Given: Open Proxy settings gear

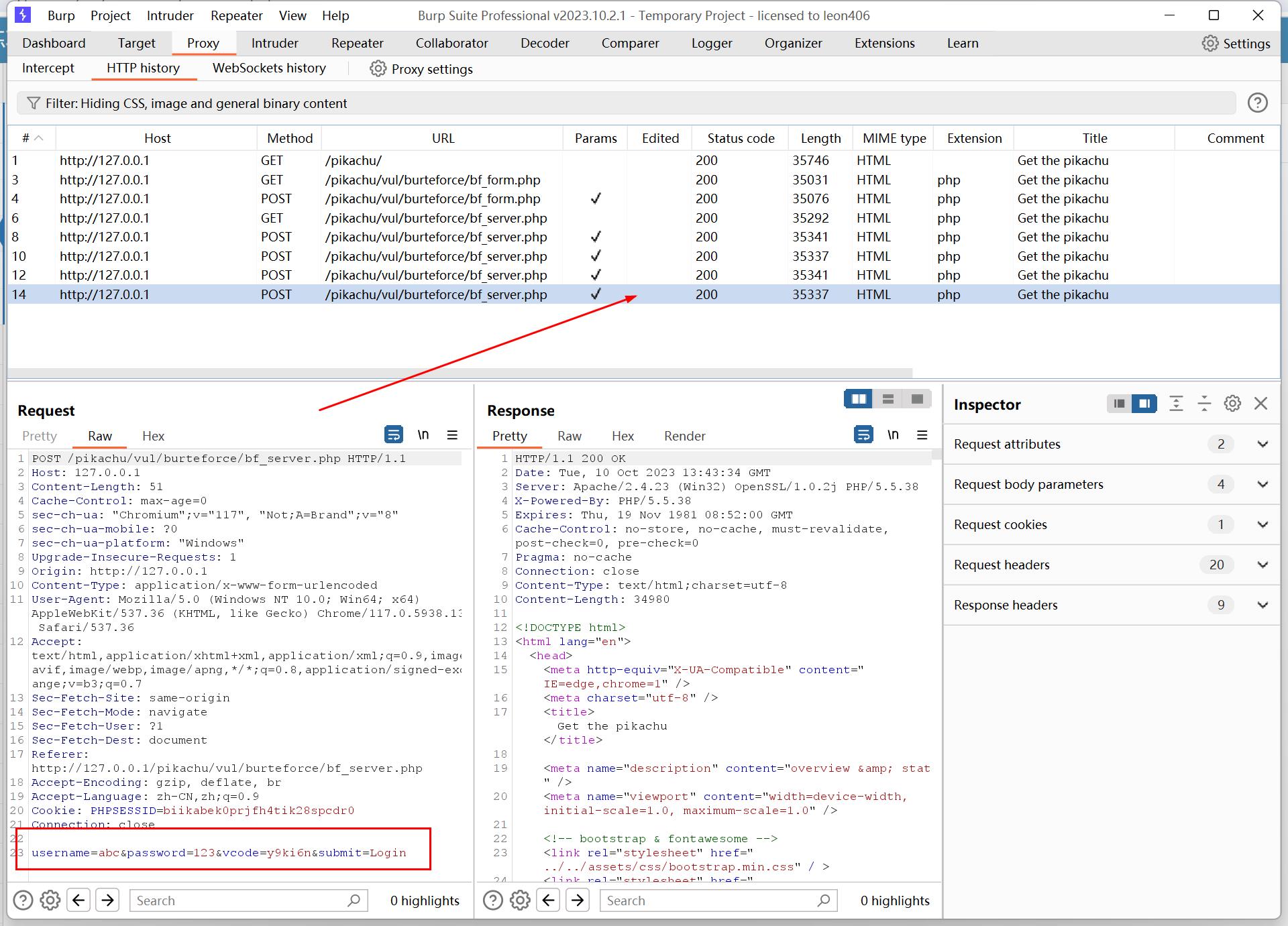Looking at the screenshot, I should click(x=378, y=68).
